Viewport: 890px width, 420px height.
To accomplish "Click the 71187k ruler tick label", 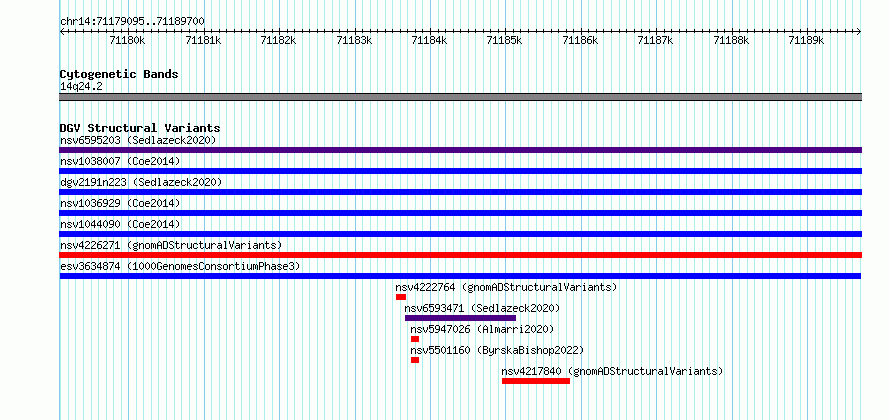I will (656, 40).
